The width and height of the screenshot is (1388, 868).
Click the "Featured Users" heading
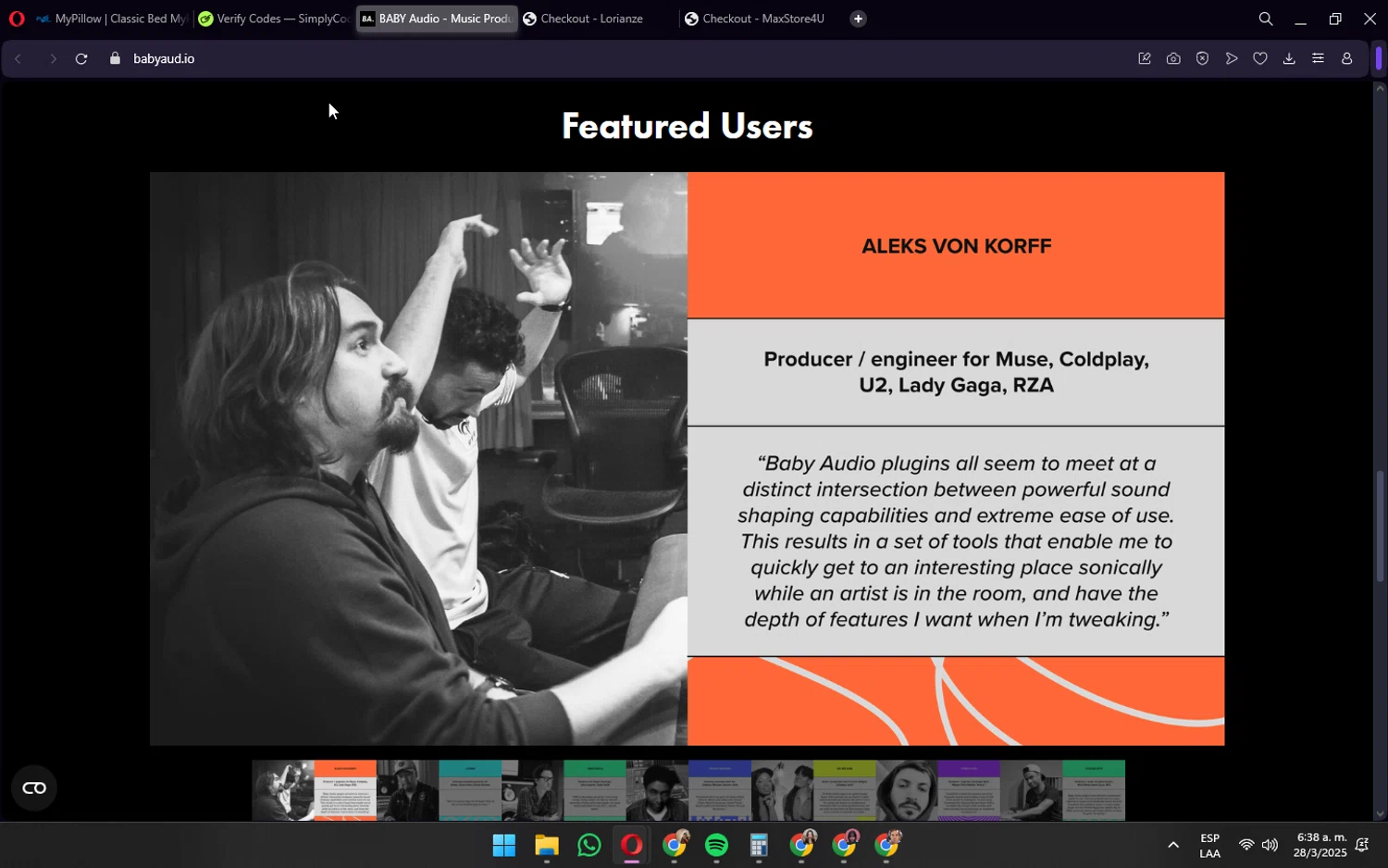(x=687, y=126)
